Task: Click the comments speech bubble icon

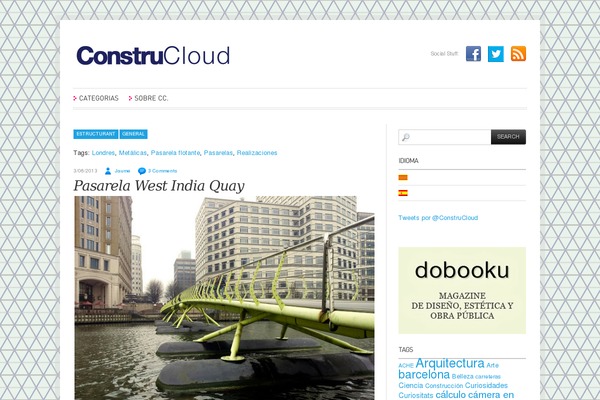Action: [142, 171]
